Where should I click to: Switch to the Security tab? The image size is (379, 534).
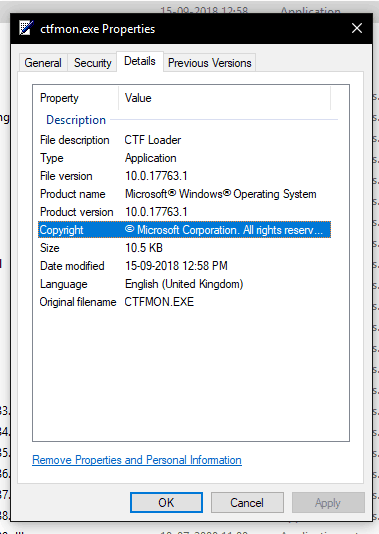[x=93, y=63]
